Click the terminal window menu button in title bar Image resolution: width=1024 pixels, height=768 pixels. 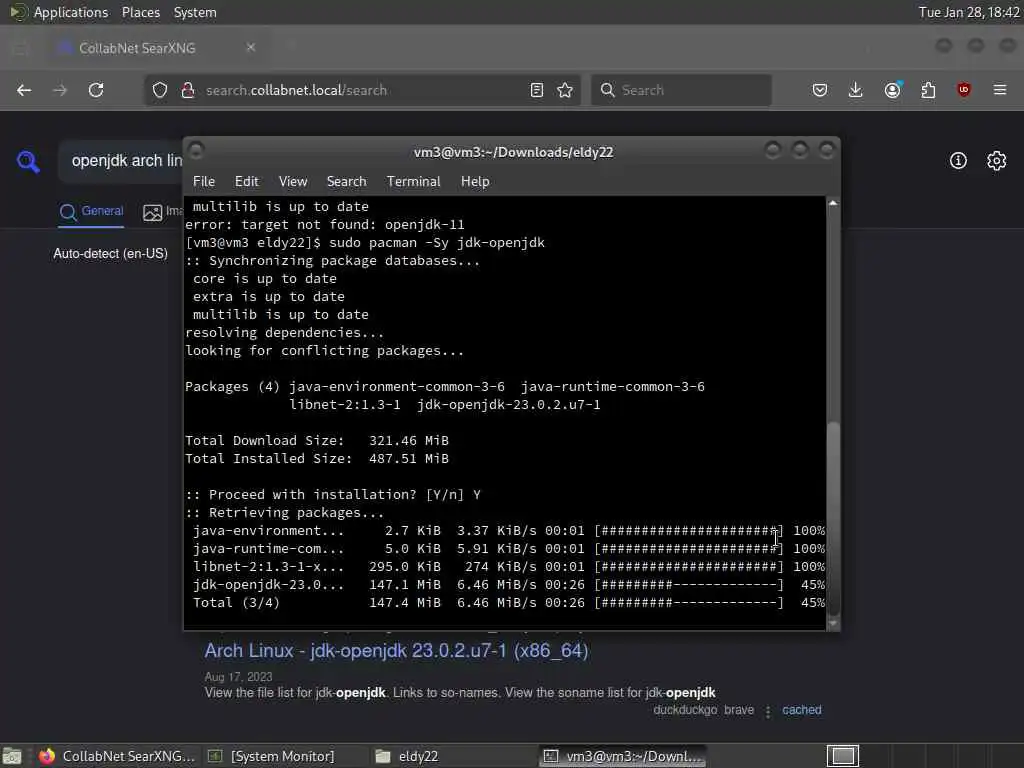pyautogui.click(x=196, y=150)
